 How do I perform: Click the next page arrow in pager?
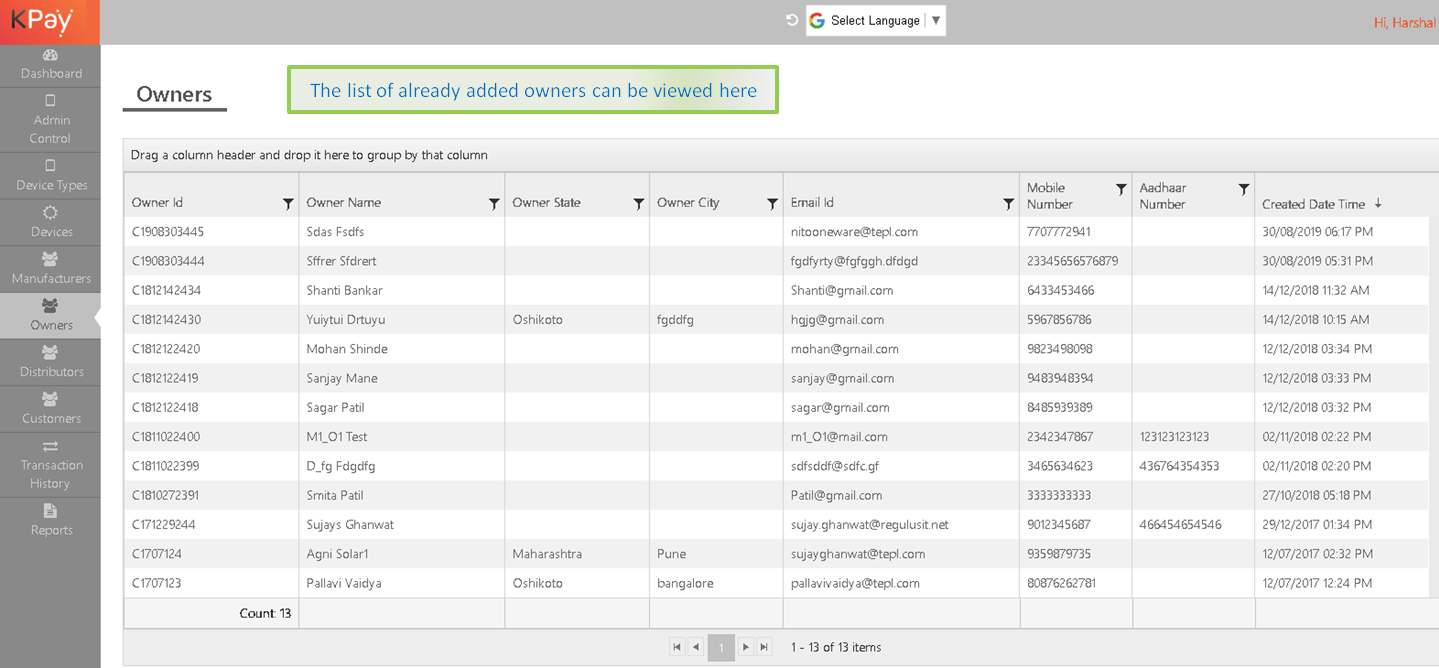(x=746, y=647)
